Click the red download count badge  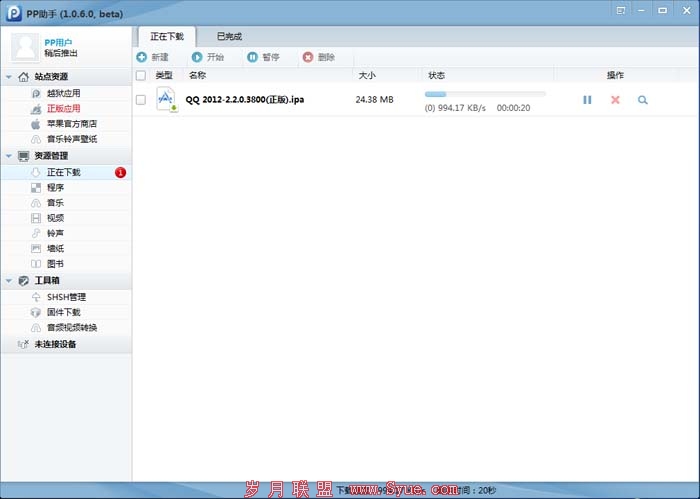pyautogui.click(x=120, y=172)
